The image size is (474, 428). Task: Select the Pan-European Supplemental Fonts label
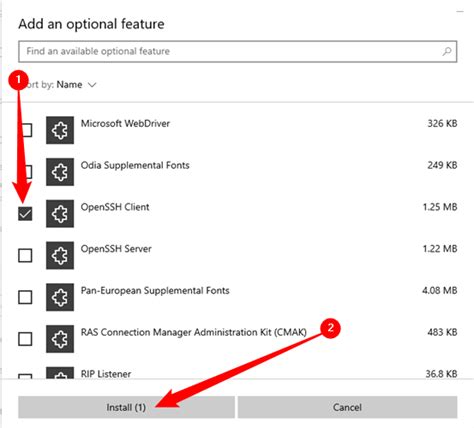[155, 290]
